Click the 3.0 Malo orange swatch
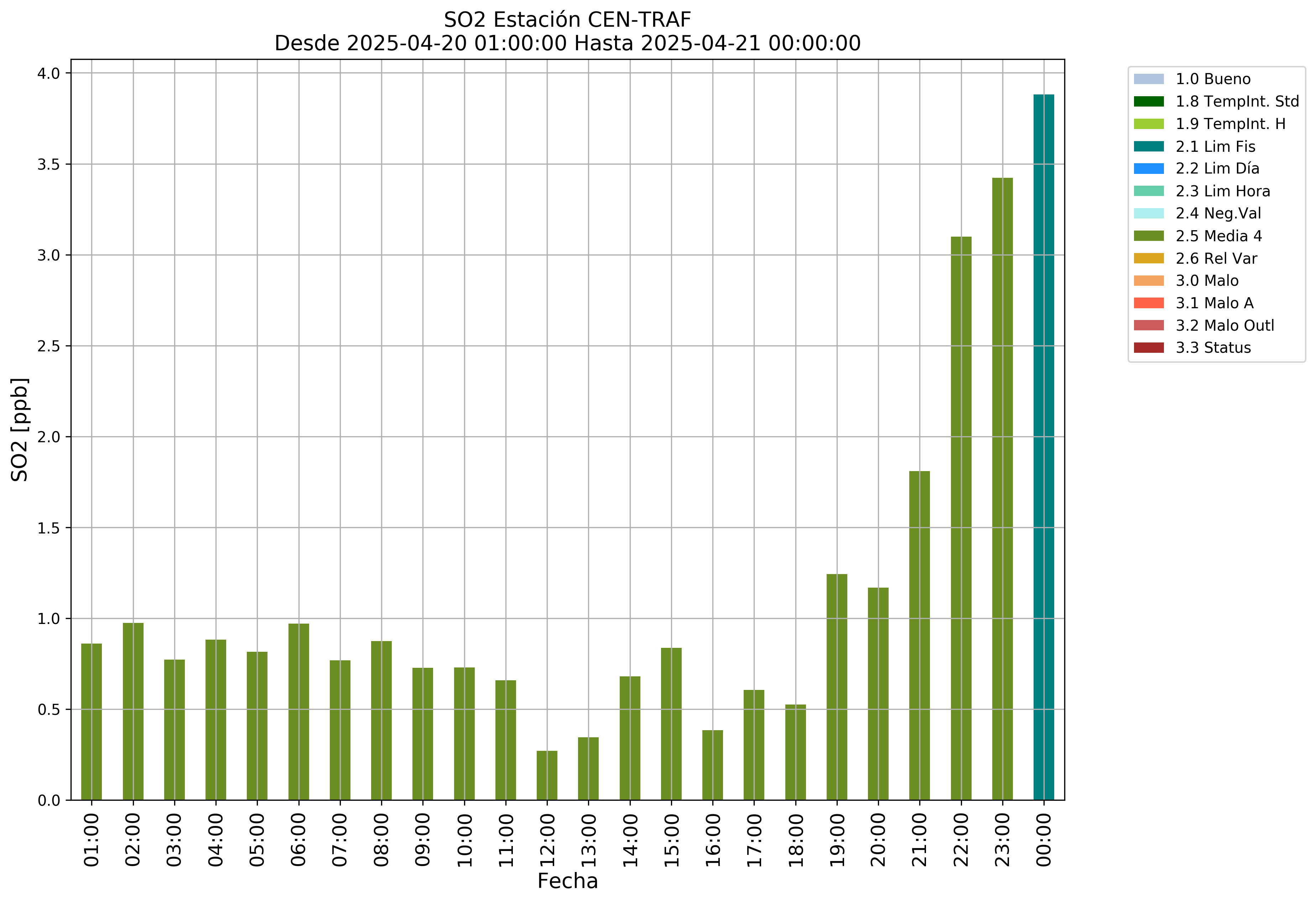Screen dimensions: 1316x903 pos(1148,281)
